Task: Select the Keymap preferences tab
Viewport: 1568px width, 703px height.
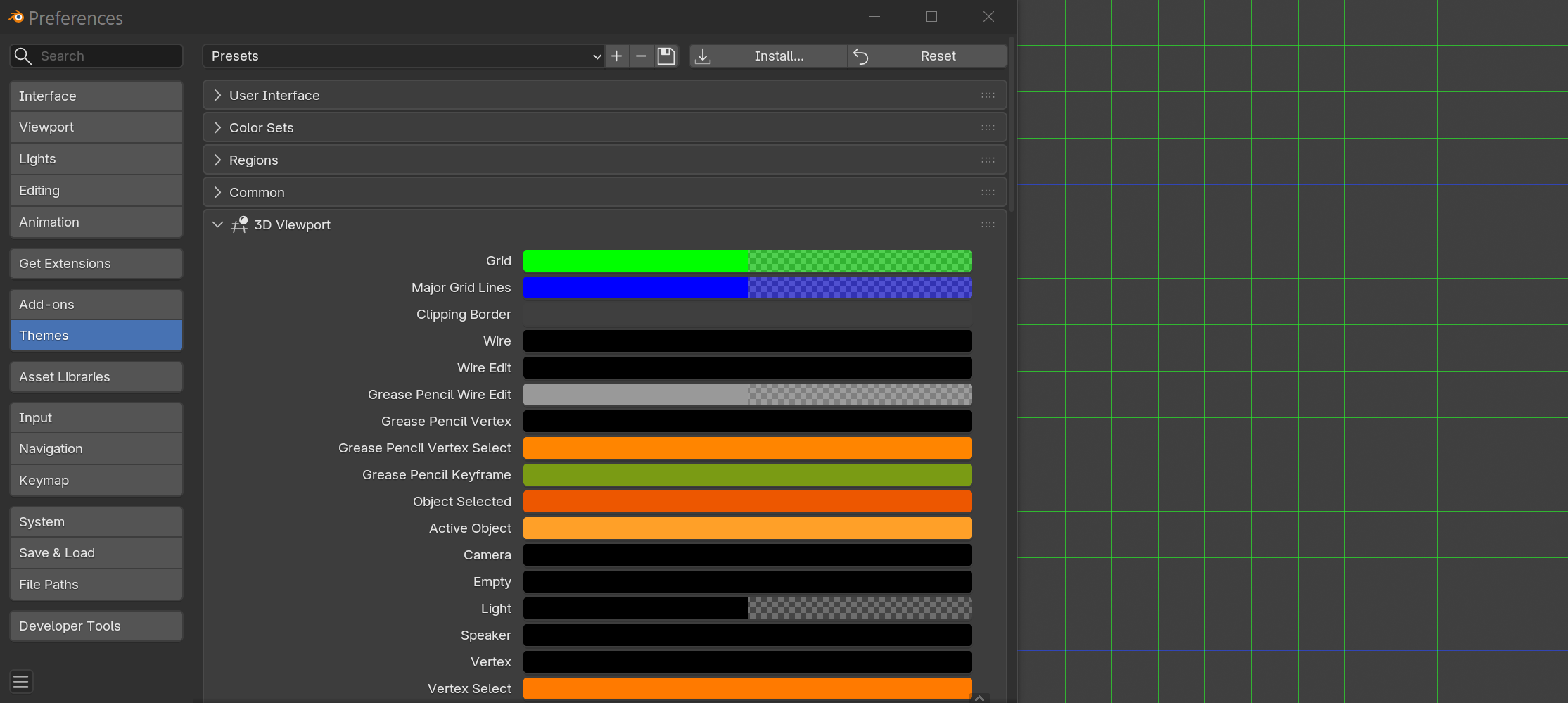Action: pyautogui.click(x=96, y=481)
